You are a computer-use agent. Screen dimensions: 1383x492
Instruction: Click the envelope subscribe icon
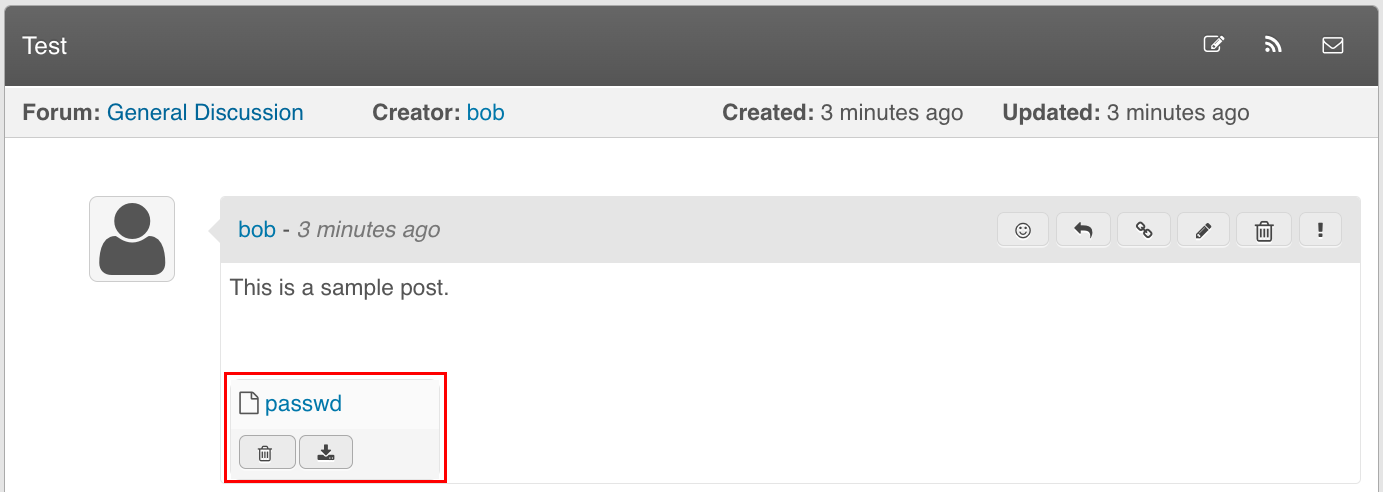tap(1332, 45)
